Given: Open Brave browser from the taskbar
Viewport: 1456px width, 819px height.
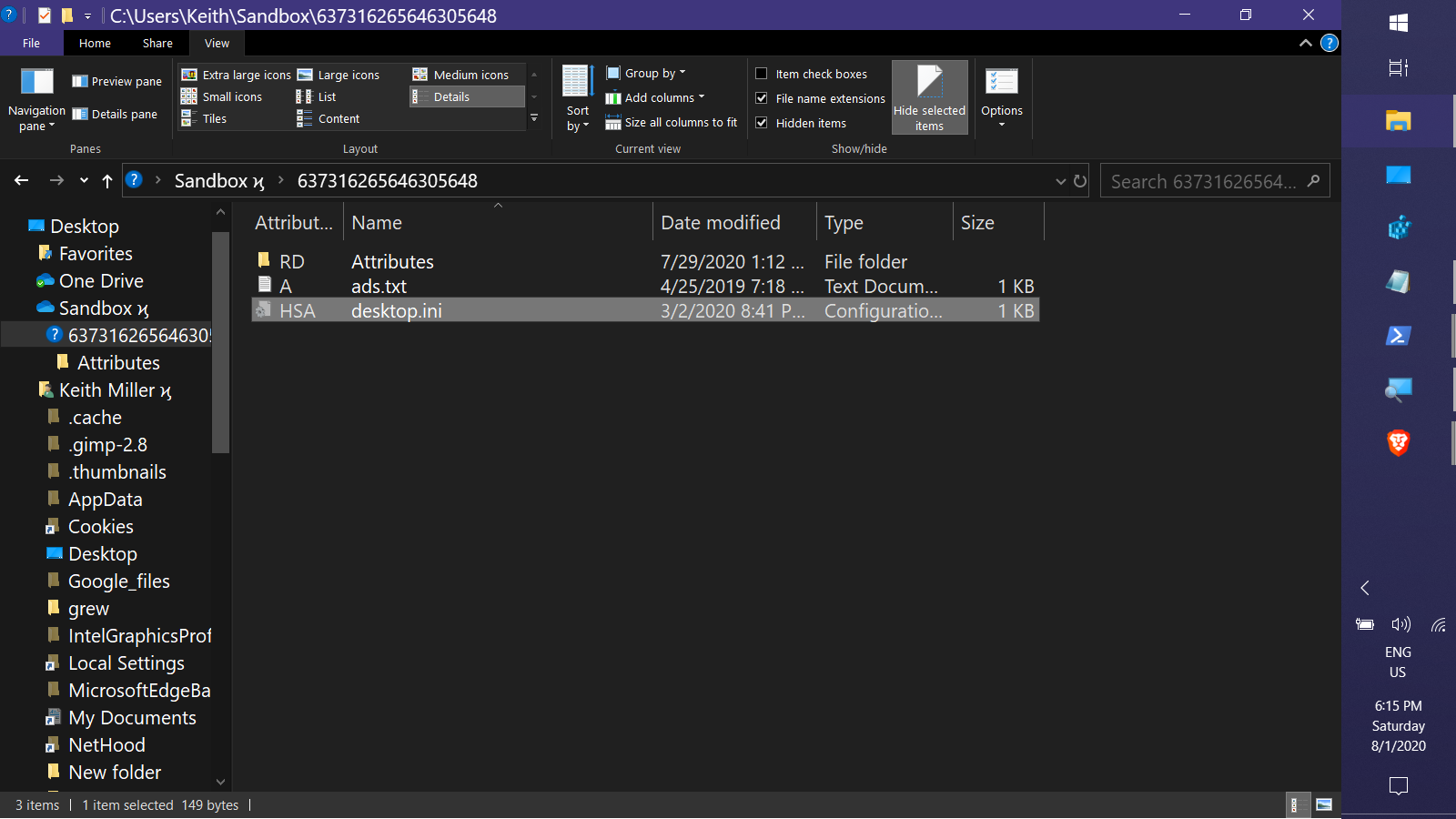Looking at the screenshot, I should coord(1399,443).
